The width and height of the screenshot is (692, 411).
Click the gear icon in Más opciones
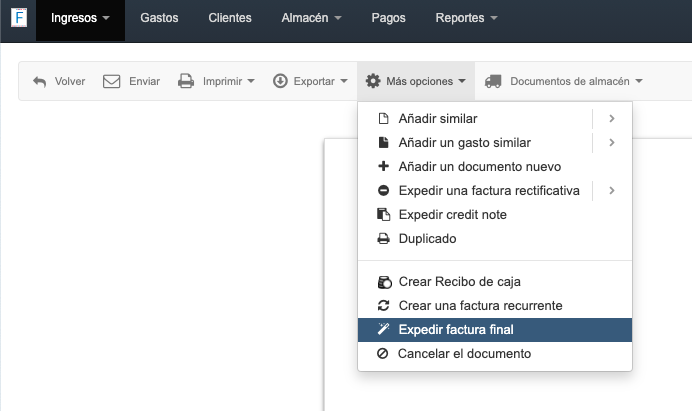pyautogui.click(x=373, y=81)
